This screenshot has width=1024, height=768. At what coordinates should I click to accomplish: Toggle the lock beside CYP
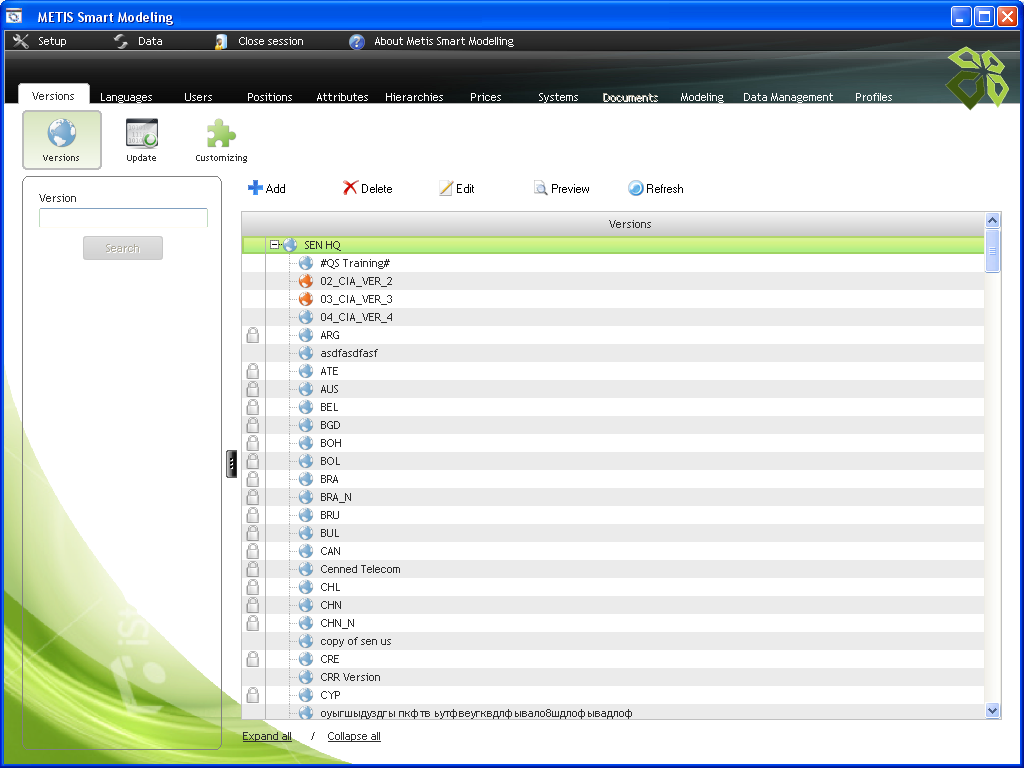[253, 695]
